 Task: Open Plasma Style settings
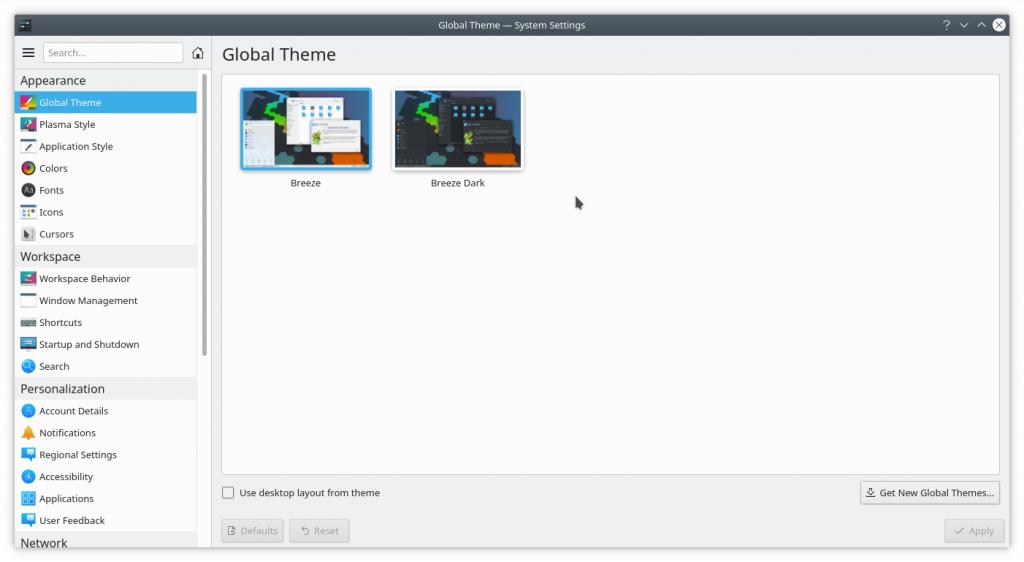click(67, 125)
